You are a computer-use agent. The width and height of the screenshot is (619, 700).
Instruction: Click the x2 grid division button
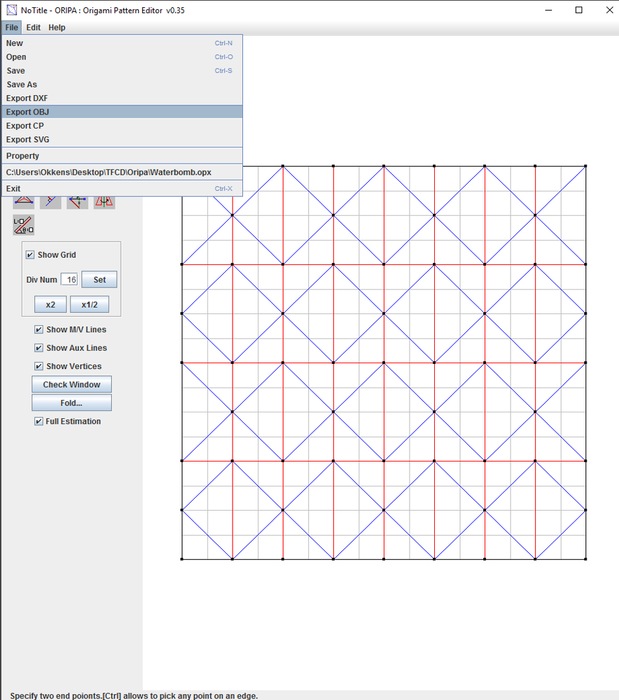coord(50,305)
